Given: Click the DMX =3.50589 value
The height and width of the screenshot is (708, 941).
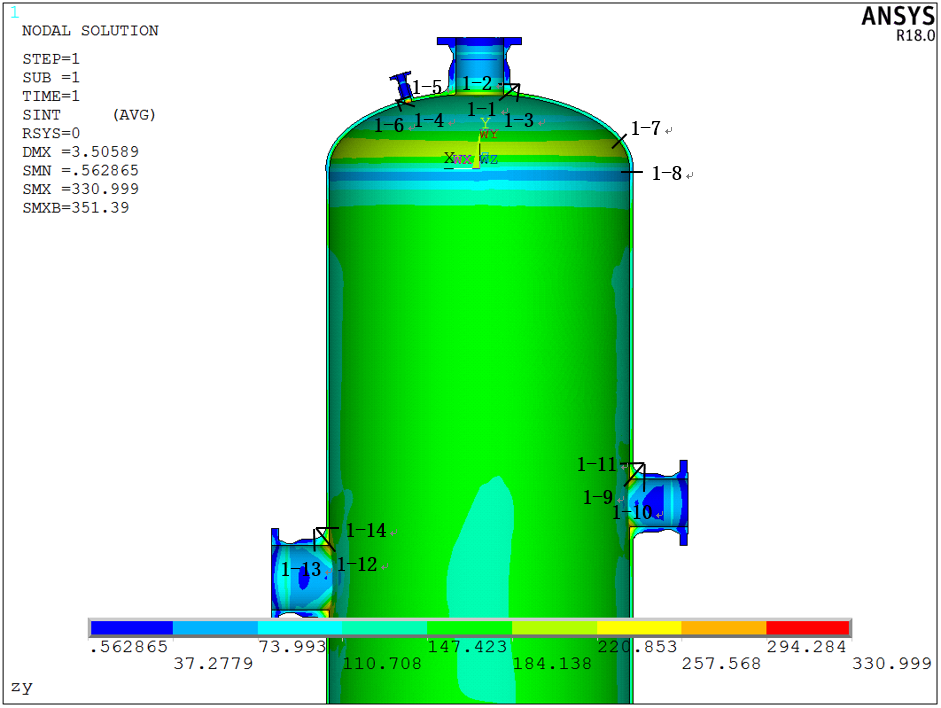Looking at the screenshot, I should [x=80, y=152].
